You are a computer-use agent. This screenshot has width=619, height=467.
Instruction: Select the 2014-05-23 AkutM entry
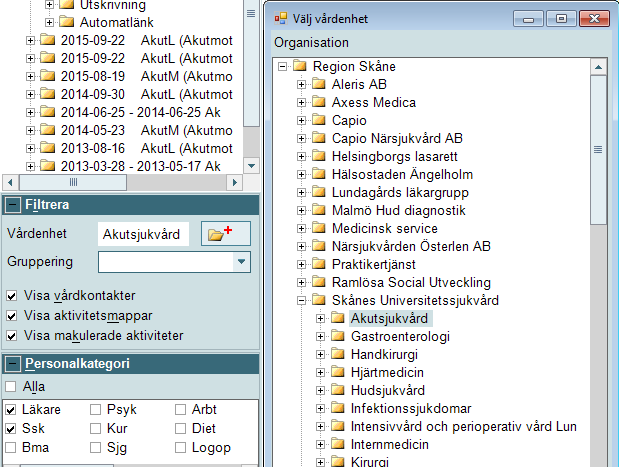(146, 131)
